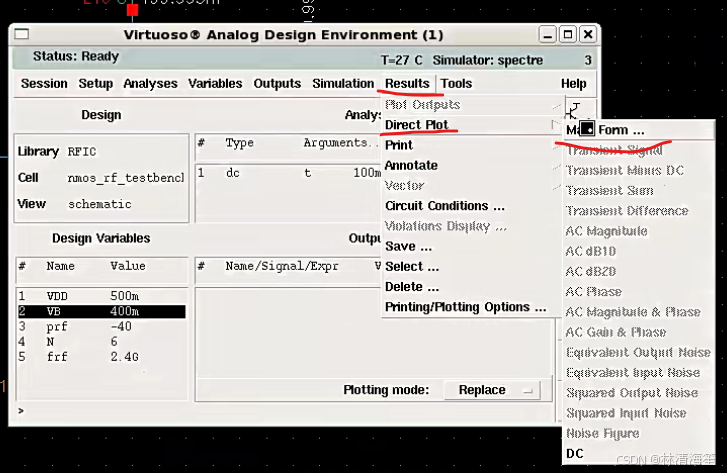
Task: Click the Plot Outputs menu entry
Action: pos(471,105)
